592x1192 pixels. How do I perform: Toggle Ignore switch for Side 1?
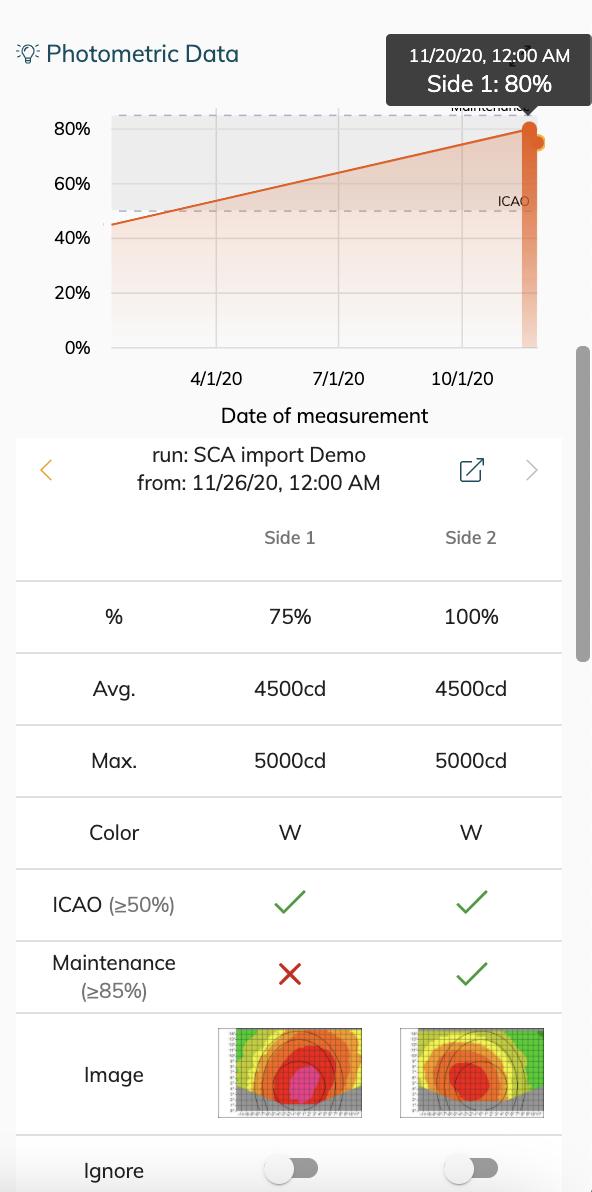(x=290, y=1169)
